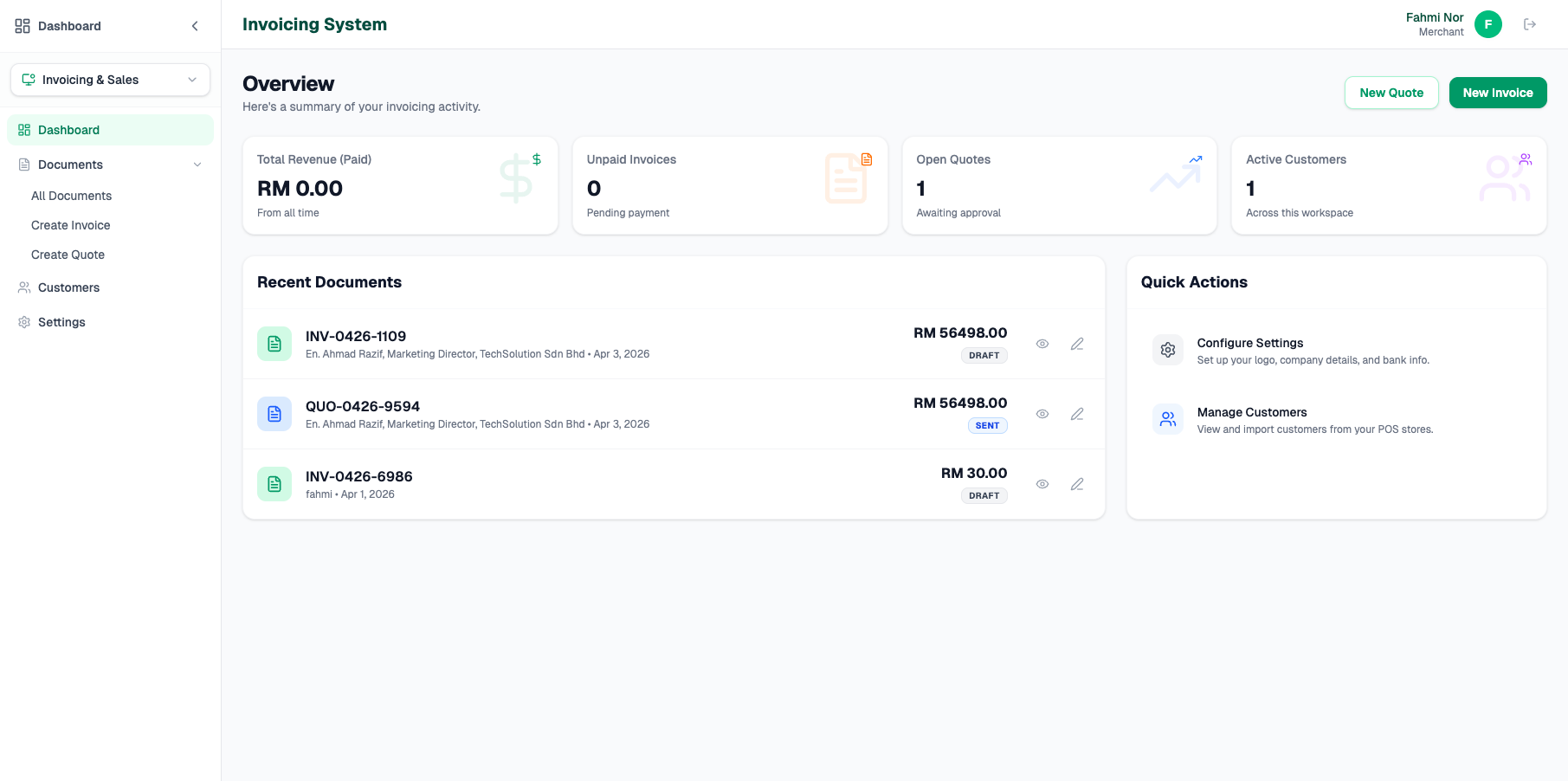Click the Configure Settings gear icon in Quick Actions
Viewport: 1568px width, 781px height.
click(1167, 349)
